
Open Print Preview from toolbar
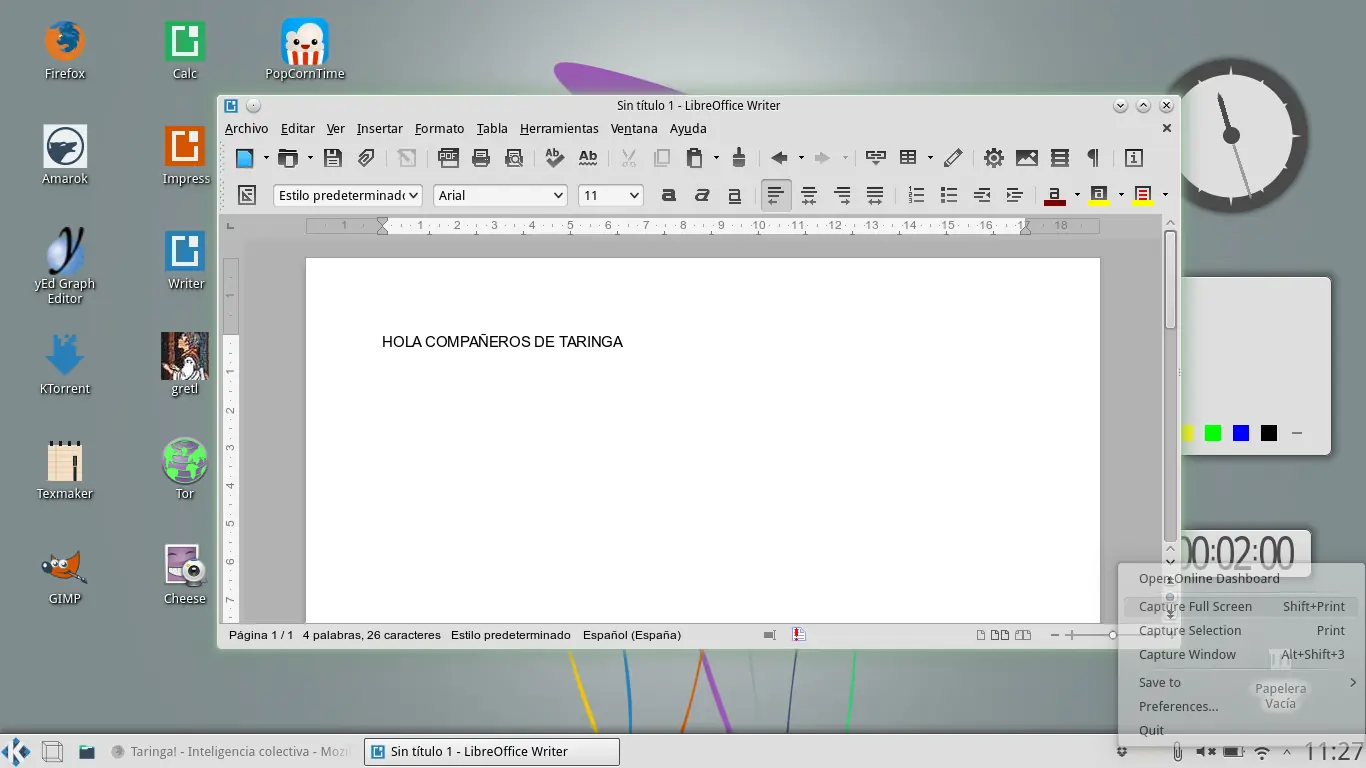pyautogui.click(x=514, y=158)
